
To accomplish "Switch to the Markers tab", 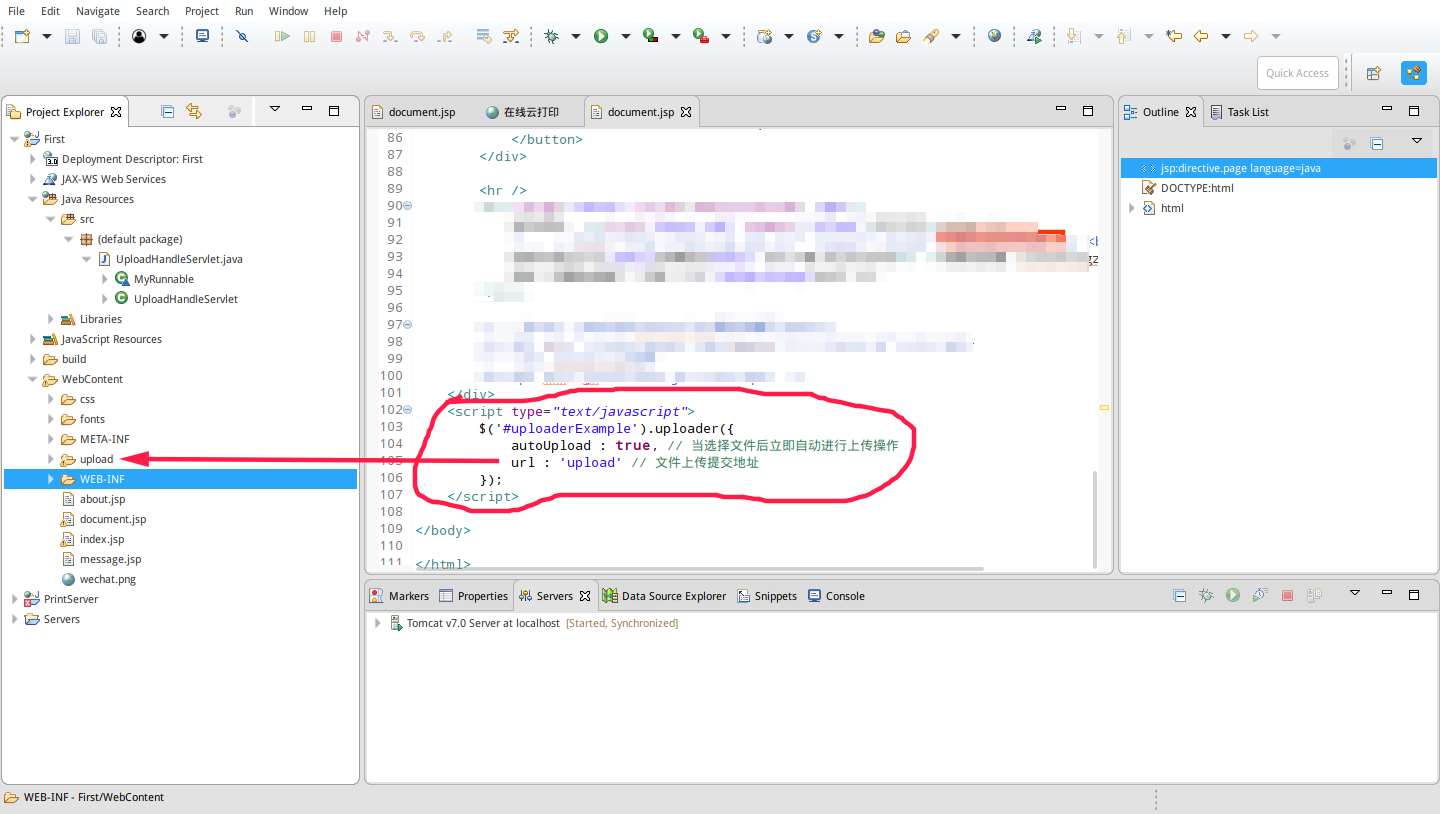I will point(399,596).
